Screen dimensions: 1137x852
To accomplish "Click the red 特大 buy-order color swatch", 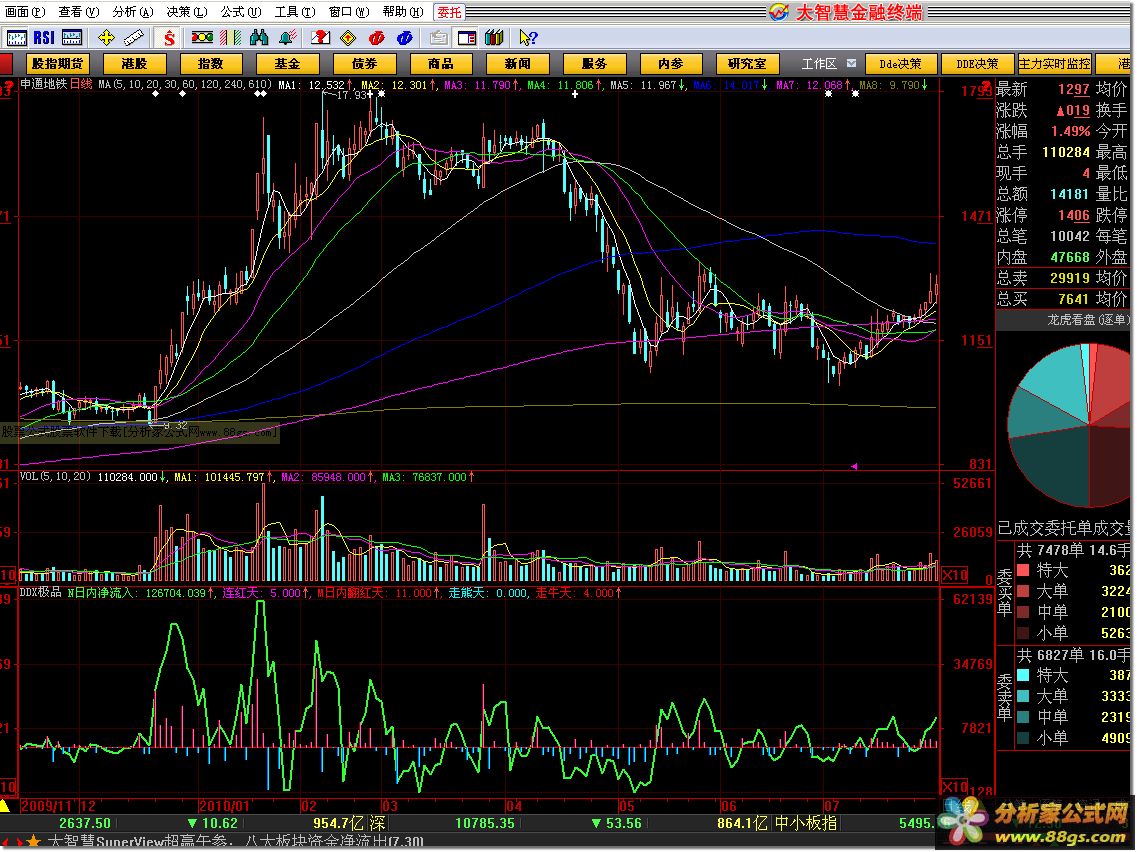I will pyautogui.click(x=1024, y=571).
